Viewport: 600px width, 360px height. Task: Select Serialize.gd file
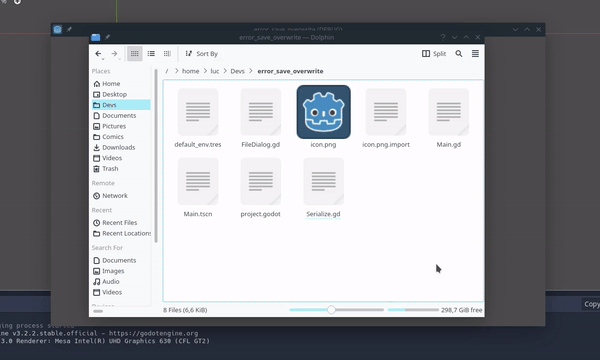click(323, 187)
